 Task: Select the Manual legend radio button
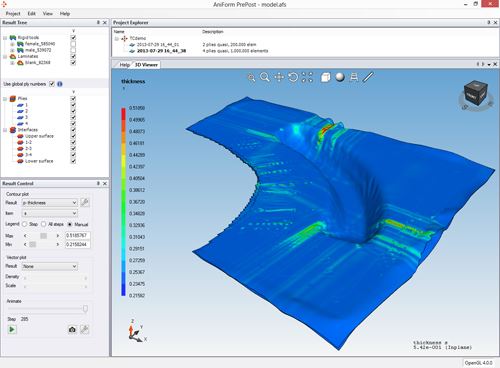70,224
